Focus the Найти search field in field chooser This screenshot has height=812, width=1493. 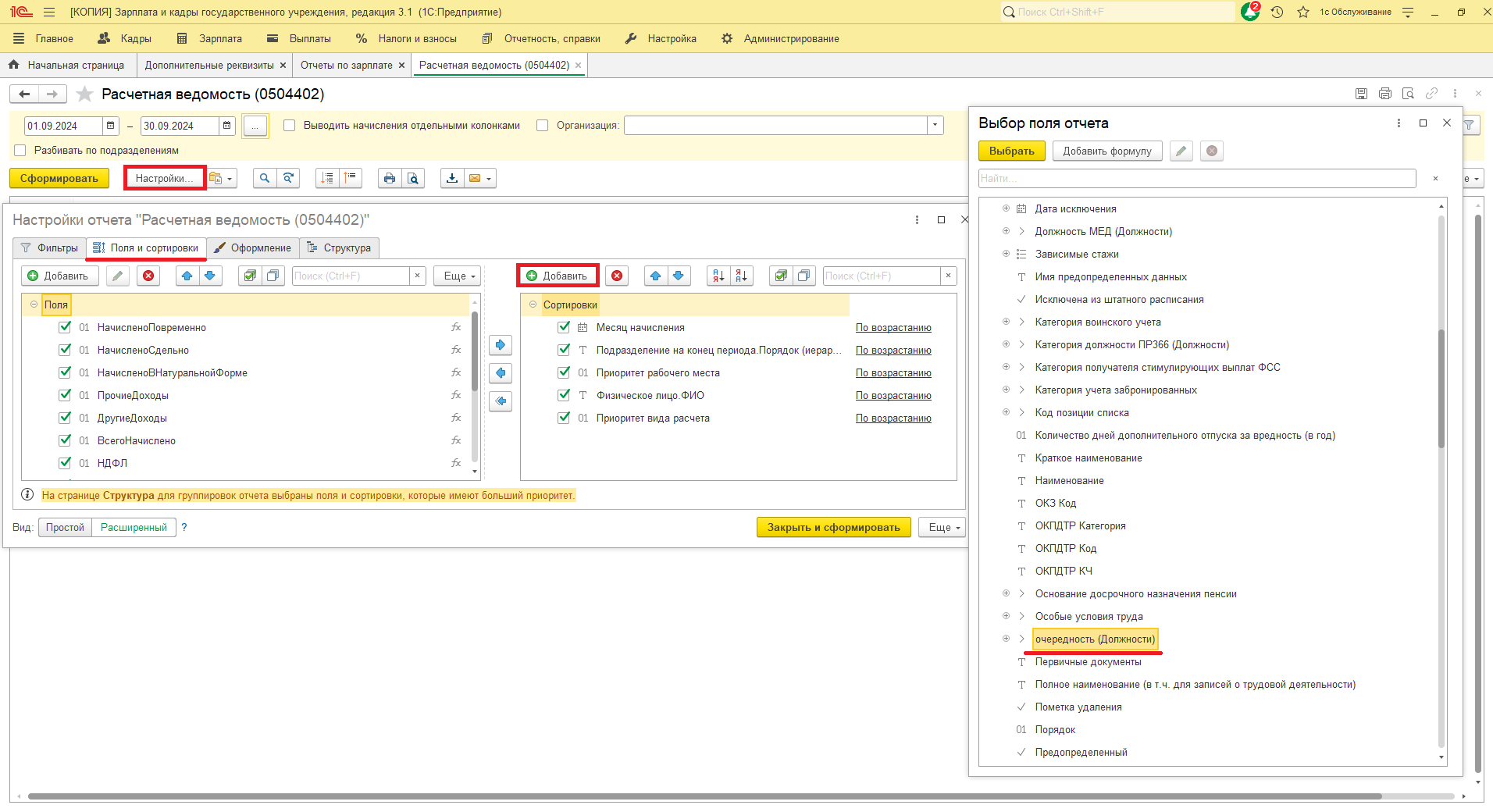click(x=1197, y=179)
